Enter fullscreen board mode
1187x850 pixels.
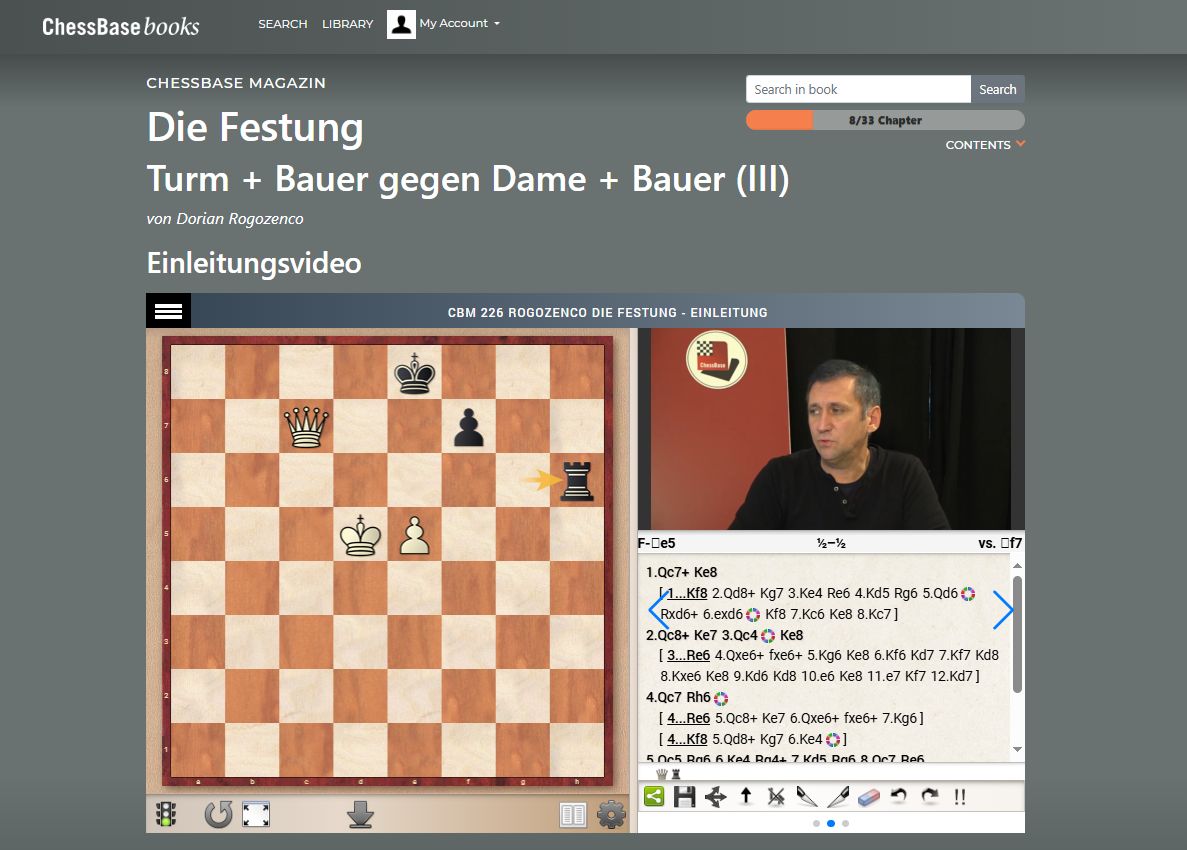[x=256, y=815]
